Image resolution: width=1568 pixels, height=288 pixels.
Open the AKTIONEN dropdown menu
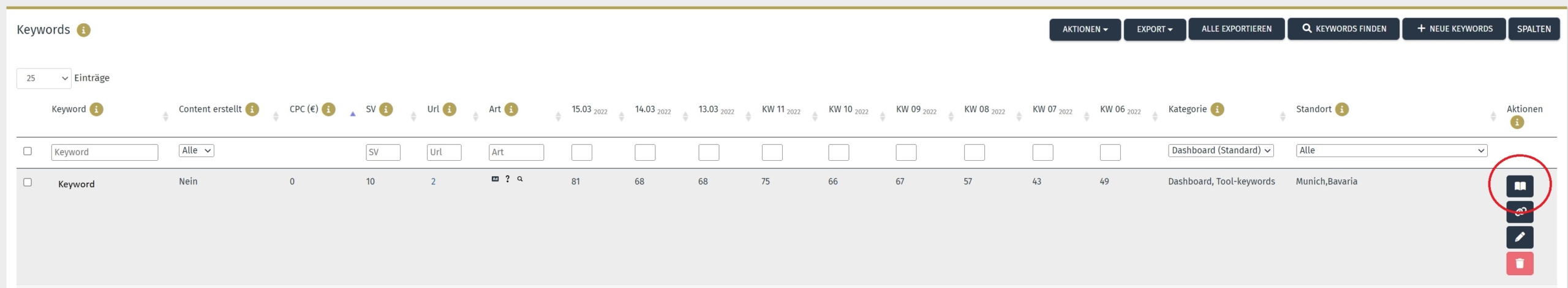click(x=1085, y=29)
